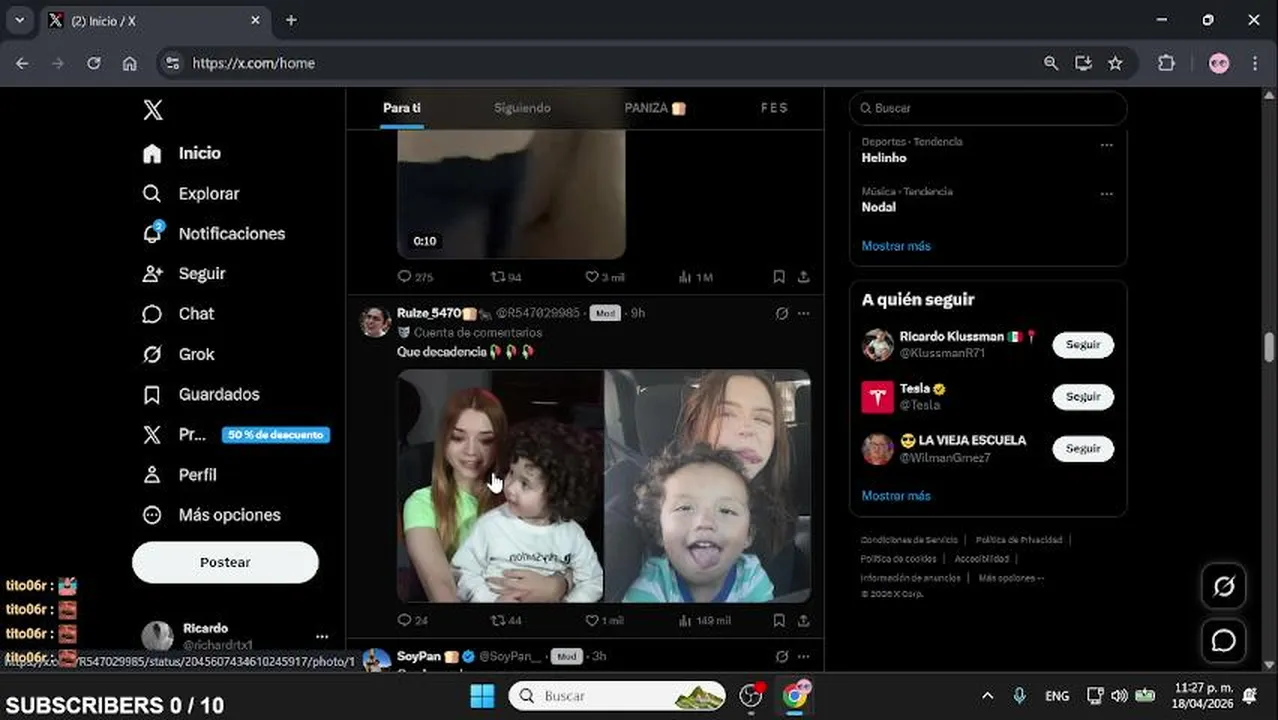Screen dimensions: 1278x720
Task: Click the Buscar search field on X
Action: (x=988, y=108)
